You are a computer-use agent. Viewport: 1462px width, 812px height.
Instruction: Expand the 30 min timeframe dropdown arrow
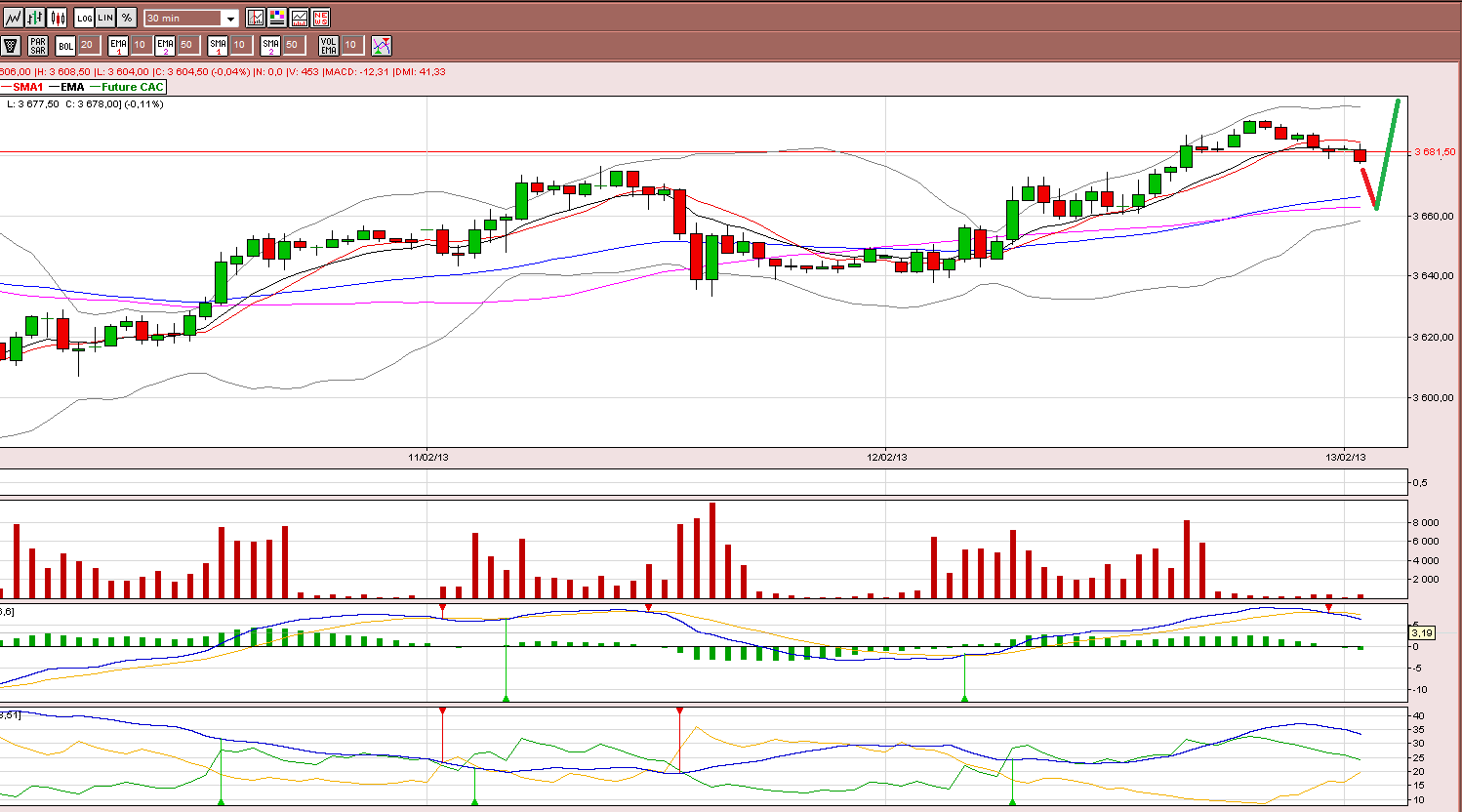tap(230, 19)
